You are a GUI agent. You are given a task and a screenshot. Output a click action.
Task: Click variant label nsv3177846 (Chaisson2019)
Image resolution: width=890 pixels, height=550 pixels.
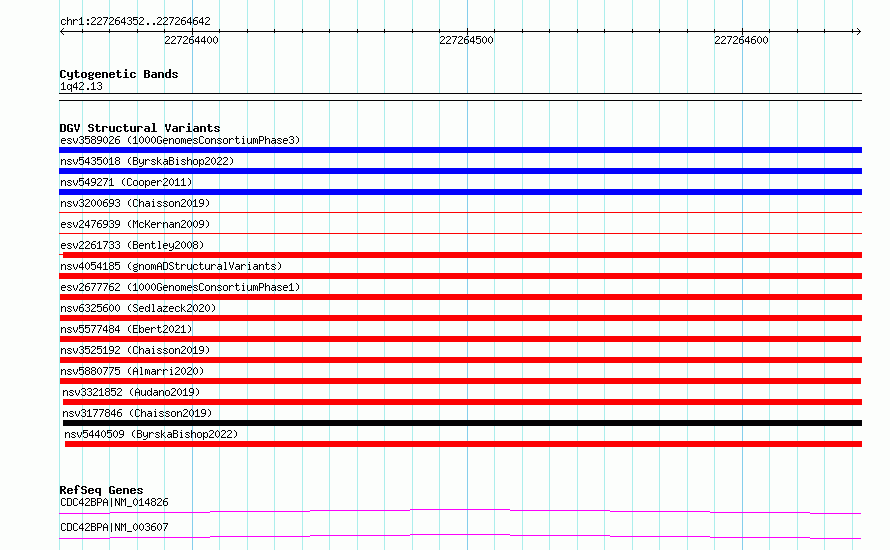(137, 413)
